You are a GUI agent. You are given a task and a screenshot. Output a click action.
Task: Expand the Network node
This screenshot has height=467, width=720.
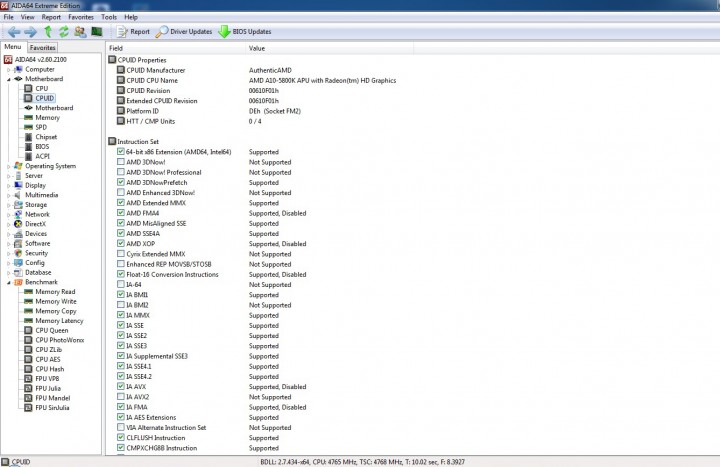pyautogui.click(x=8, y=214)
